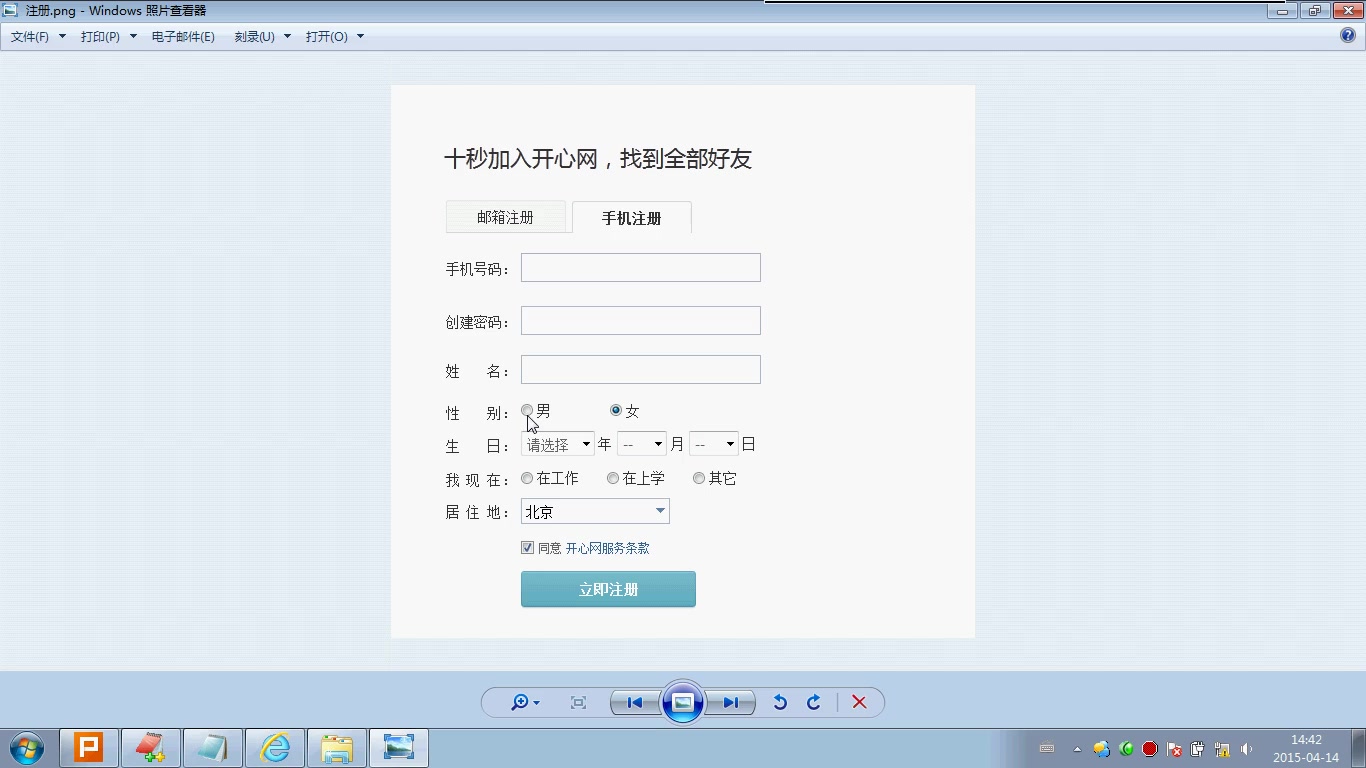Open the 居住地 北京 dropdown
The image size is (1366, 768).
(x=595, y=511)
